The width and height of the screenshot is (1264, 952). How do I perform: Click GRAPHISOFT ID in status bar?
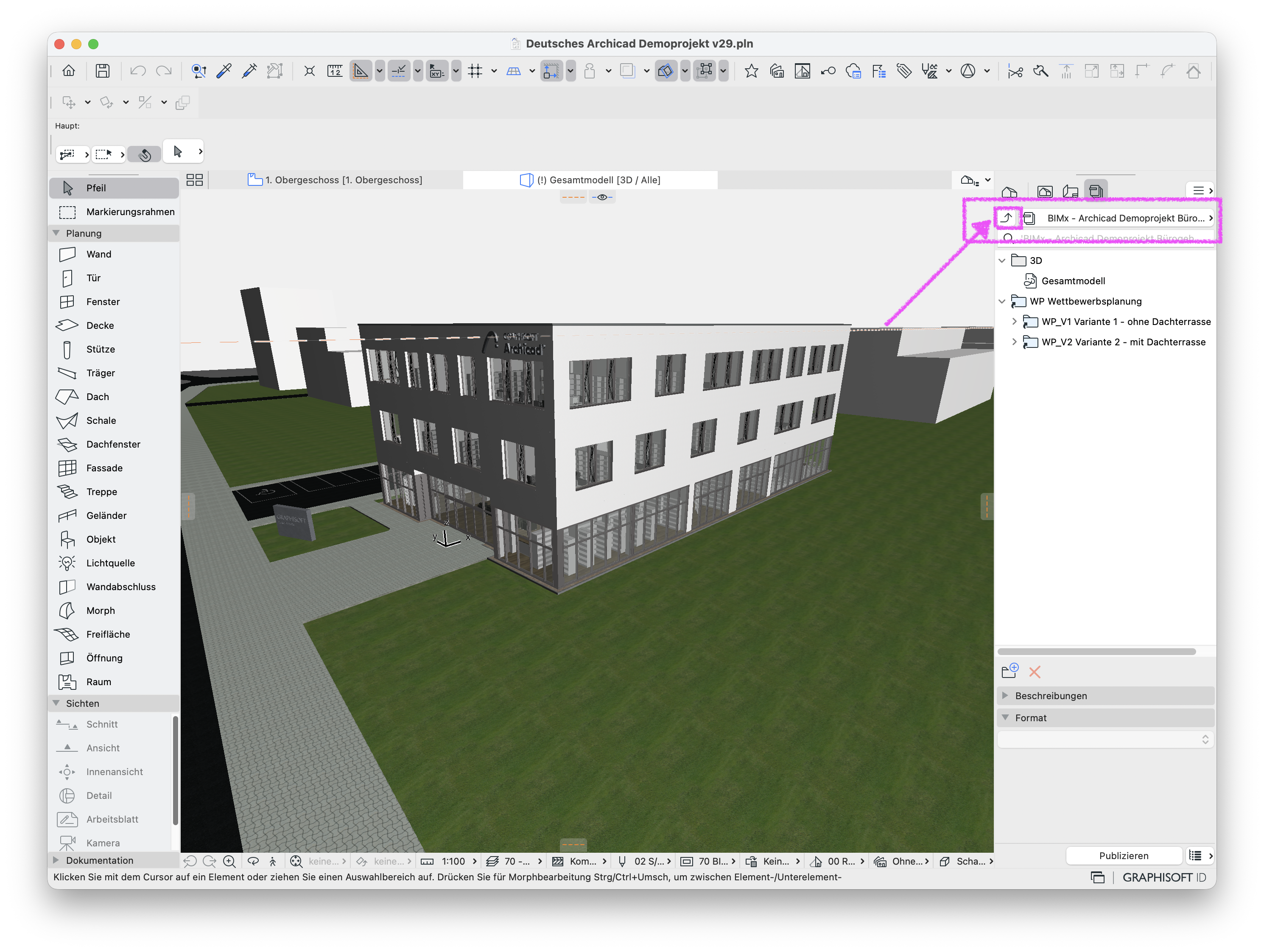(x=1164, y=877)
